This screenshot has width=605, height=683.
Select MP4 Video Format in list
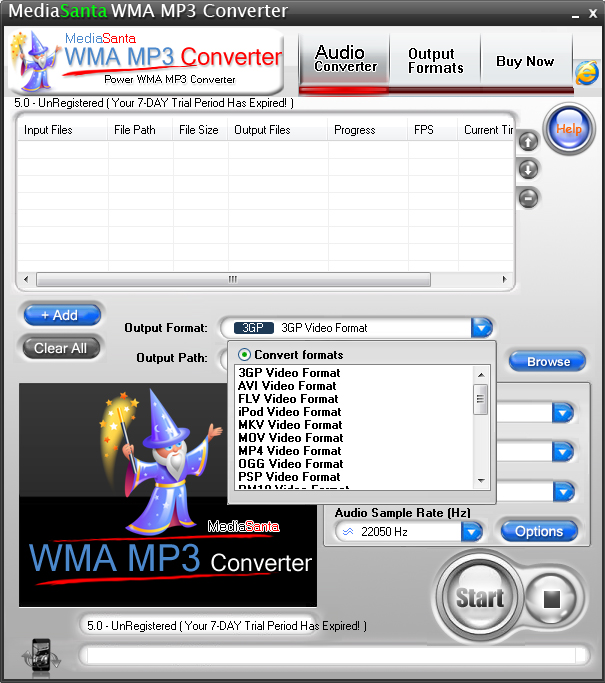click(x=290, y=451)
